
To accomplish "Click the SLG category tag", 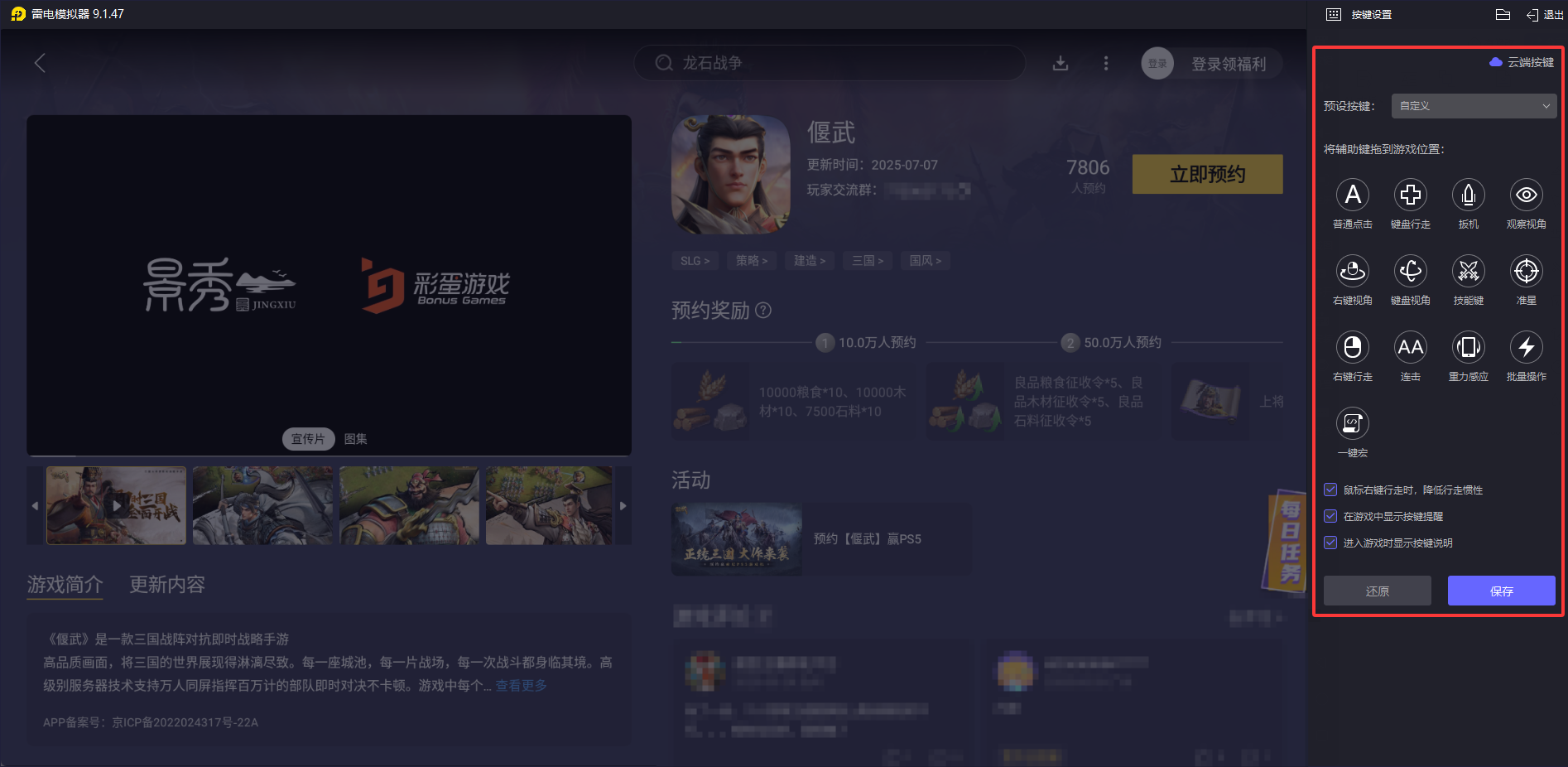I will (x=695, y=260).
